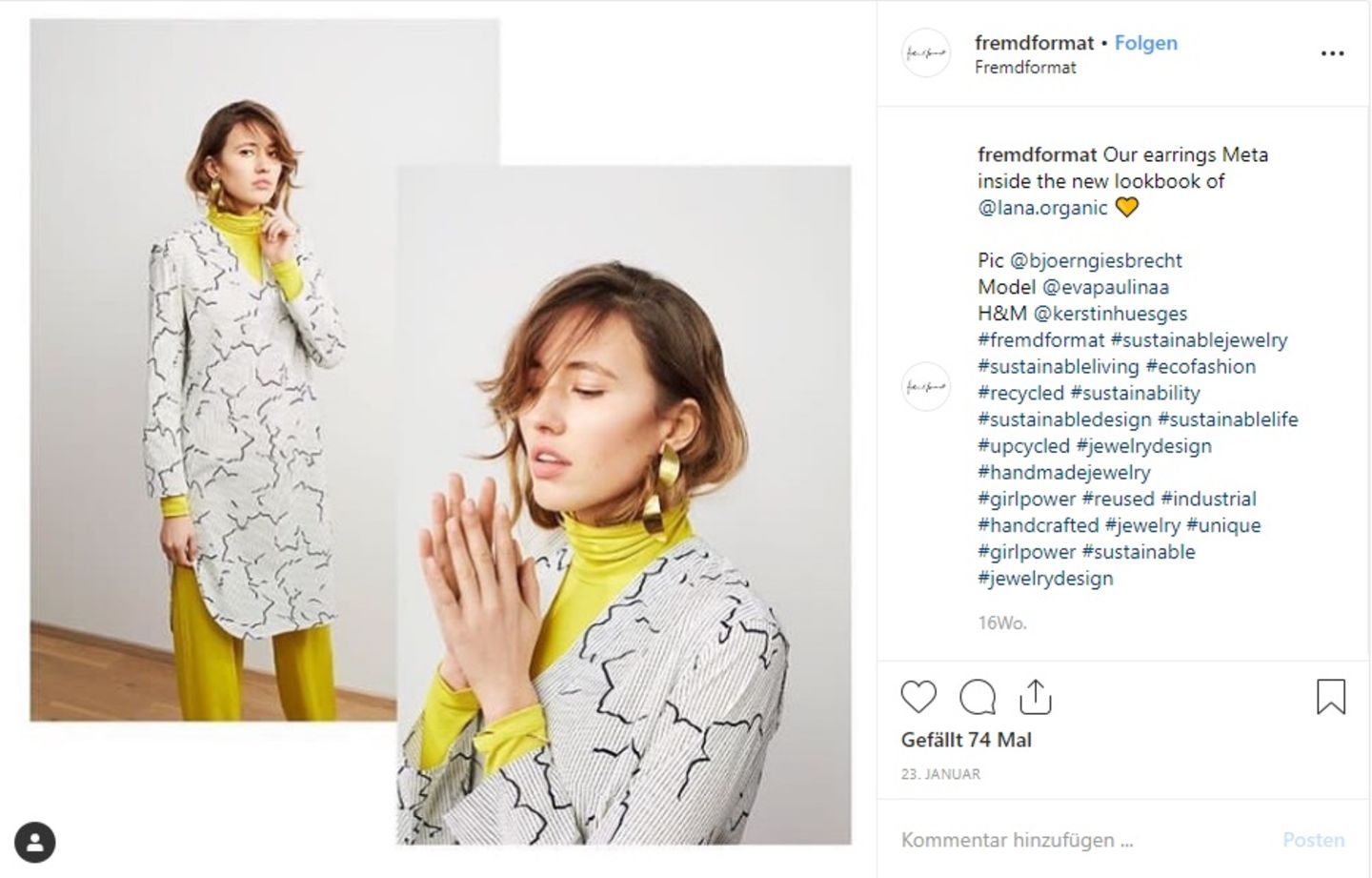
Task: Open the three-dot more options menu
Action: pyautogui.click(x=1332, y=54)
